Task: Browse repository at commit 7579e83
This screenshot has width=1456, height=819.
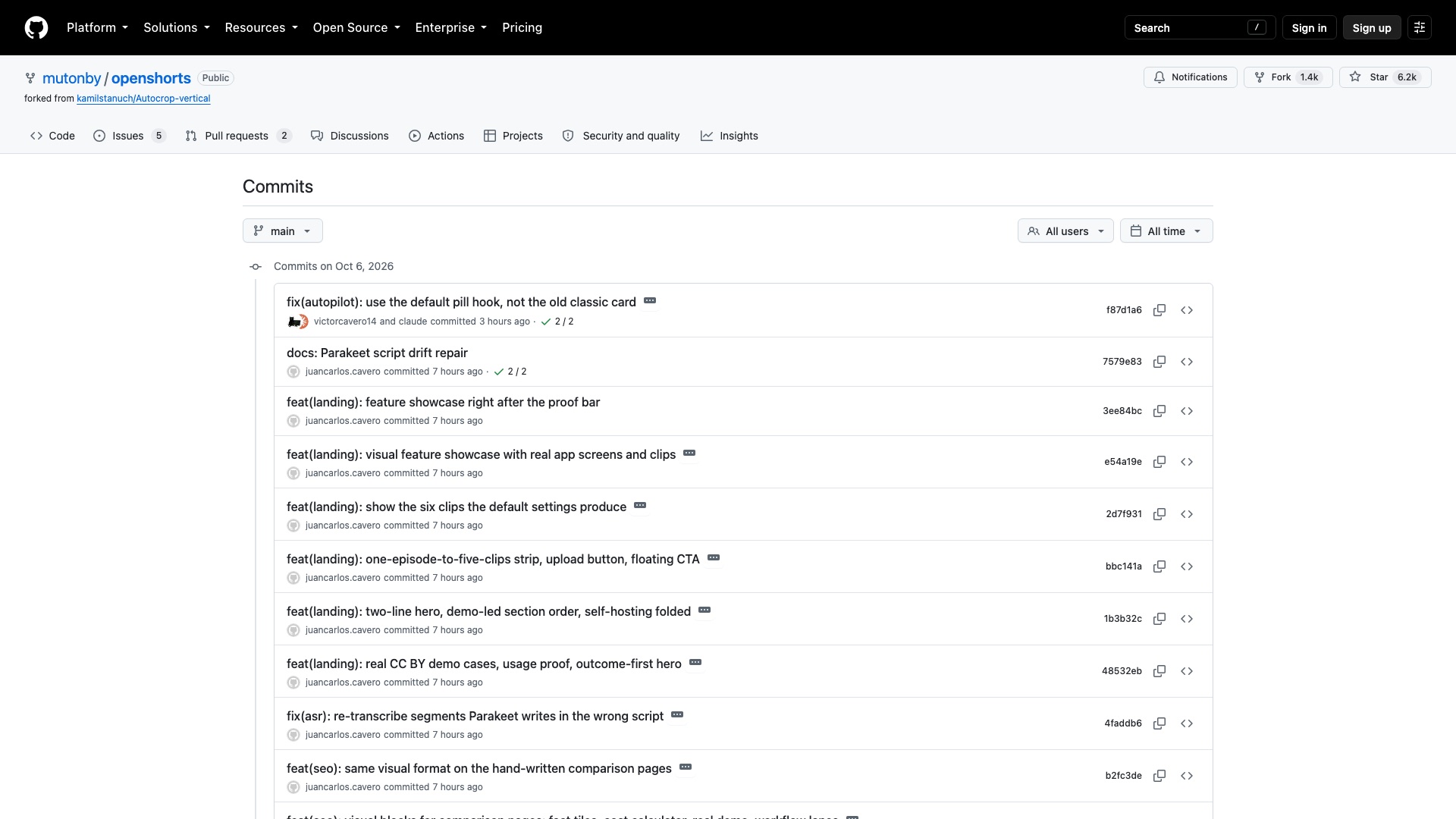Action: (x=1187, y=362)
